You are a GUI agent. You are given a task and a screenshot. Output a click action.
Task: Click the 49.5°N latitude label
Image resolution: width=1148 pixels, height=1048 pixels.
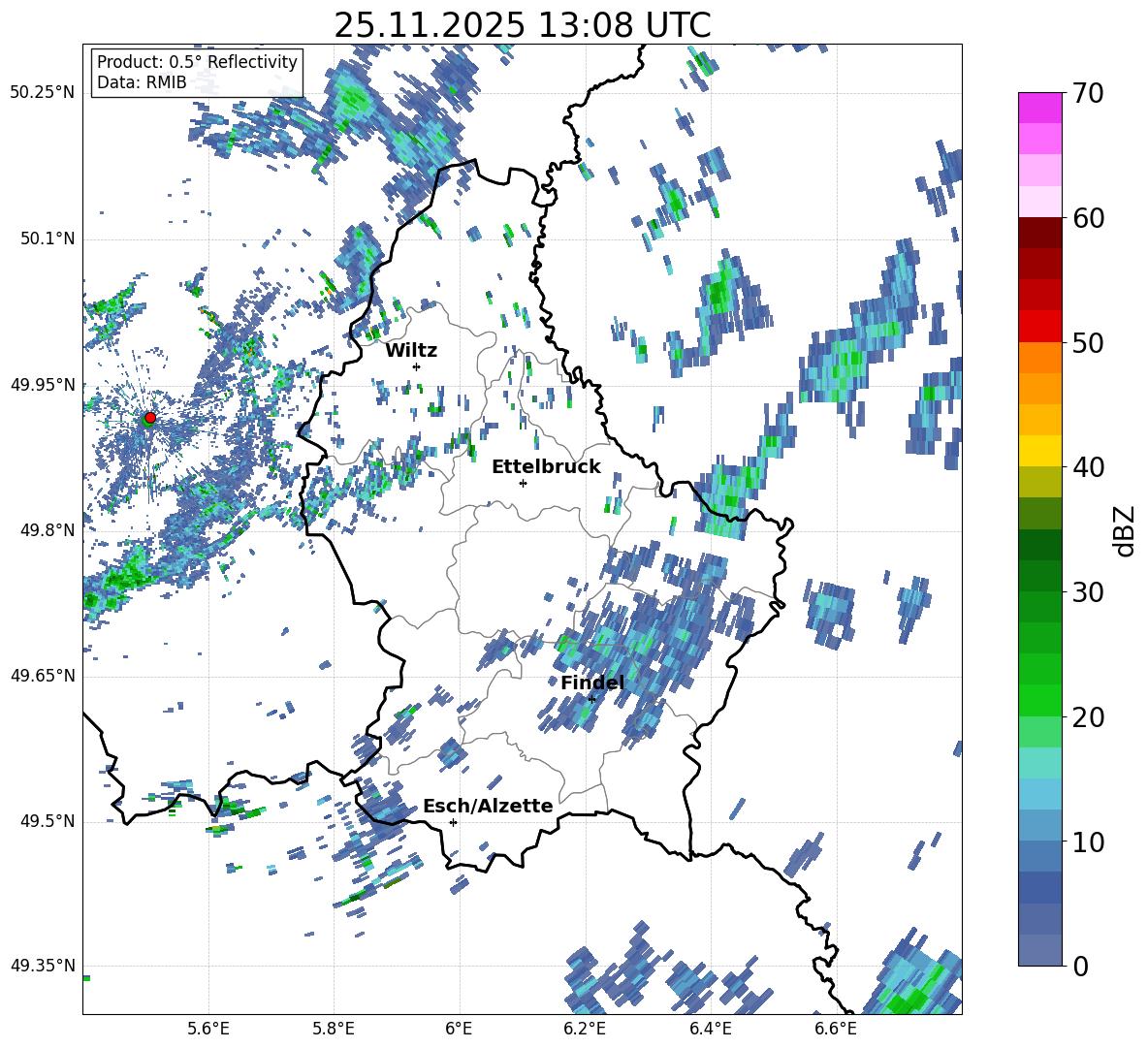point(47,821)
